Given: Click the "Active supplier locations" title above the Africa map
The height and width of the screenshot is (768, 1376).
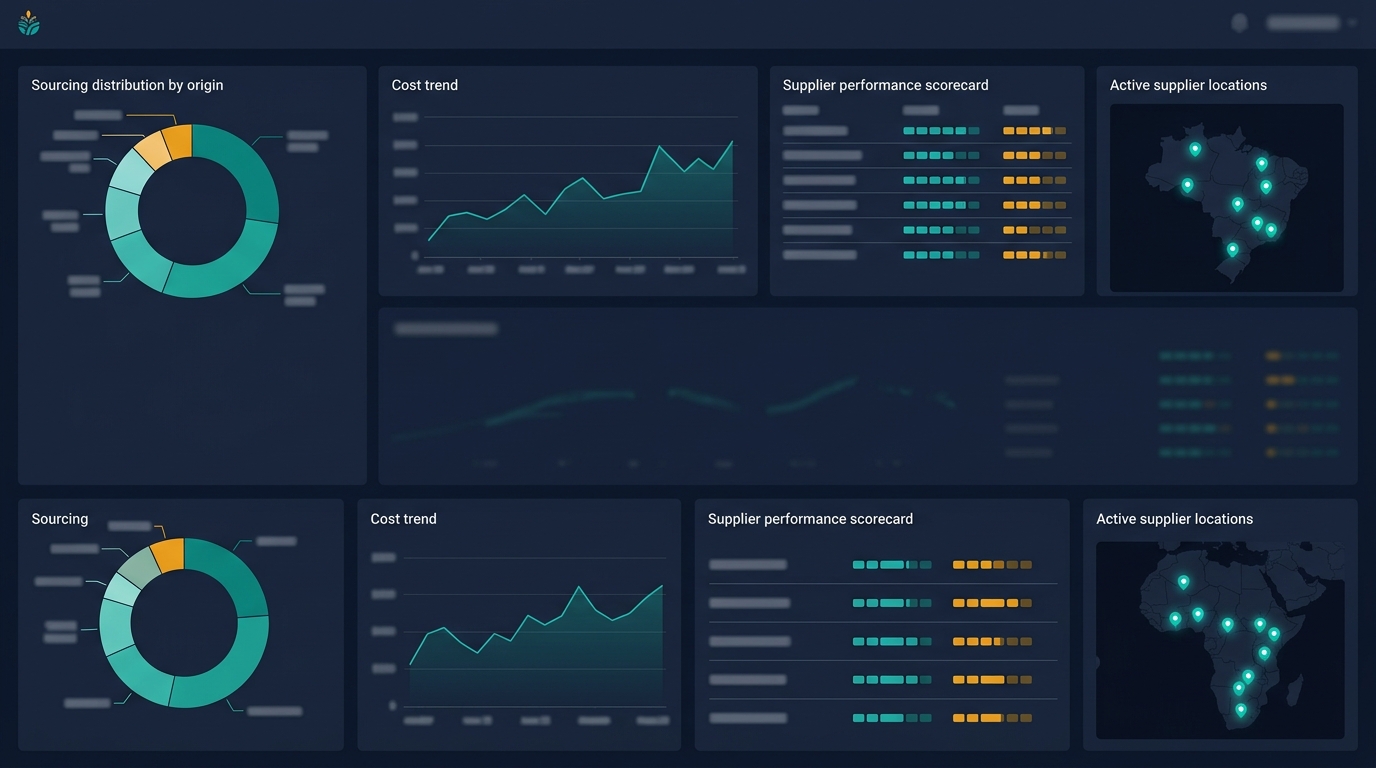Looking at the screenshot, I should (1174, 519).
